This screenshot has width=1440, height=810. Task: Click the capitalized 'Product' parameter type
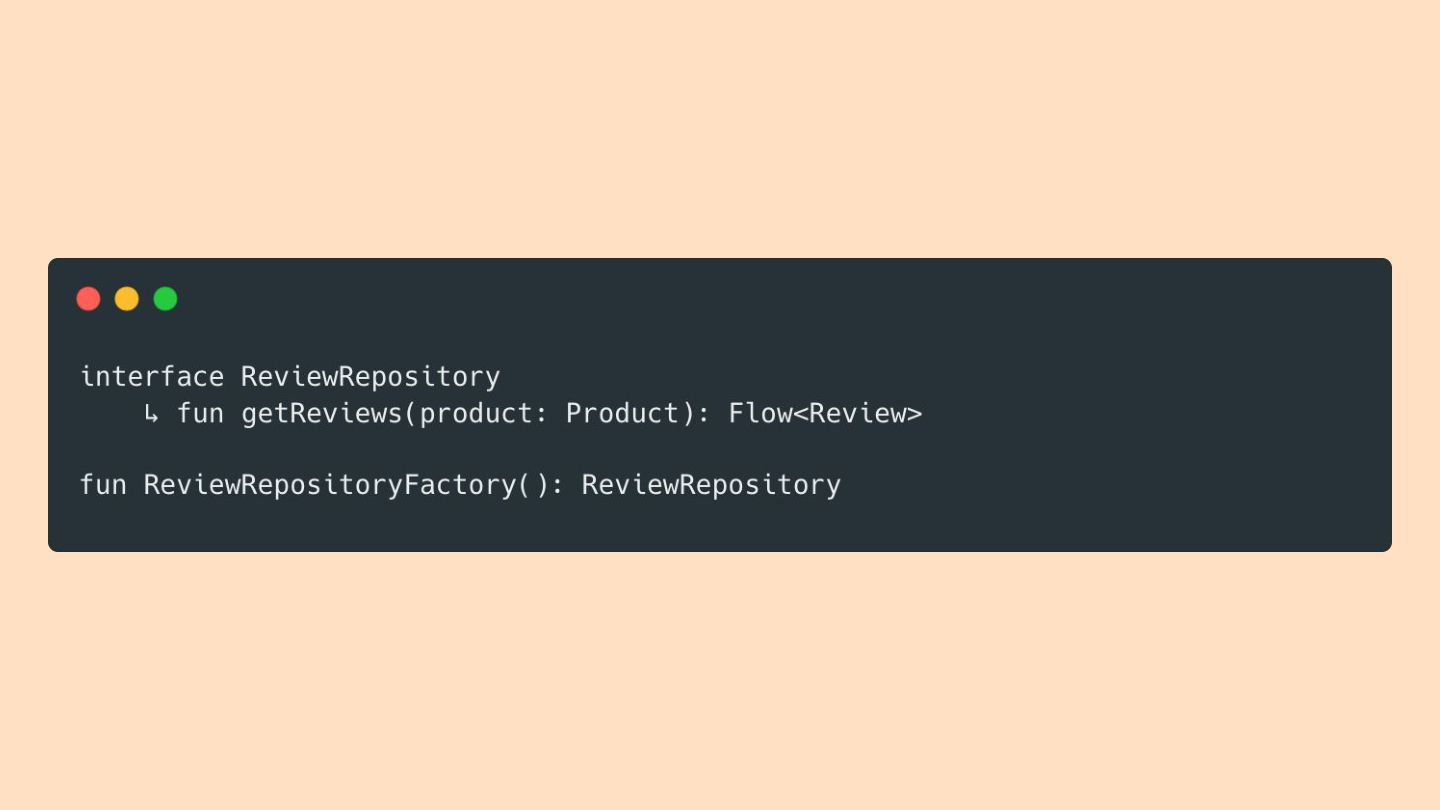coord(622,413)
